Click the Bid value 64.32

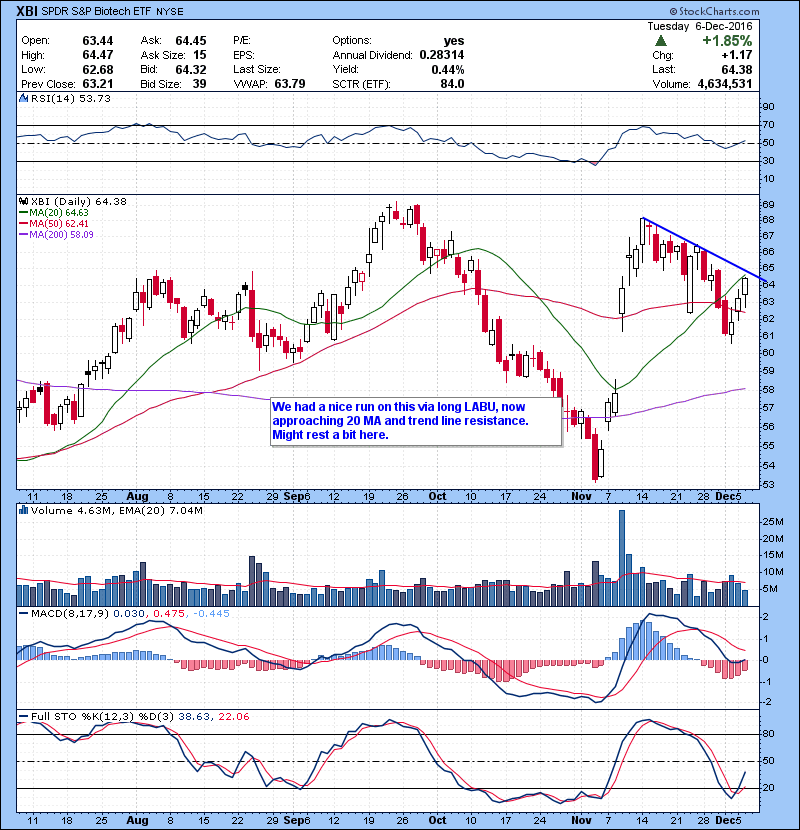191,69
